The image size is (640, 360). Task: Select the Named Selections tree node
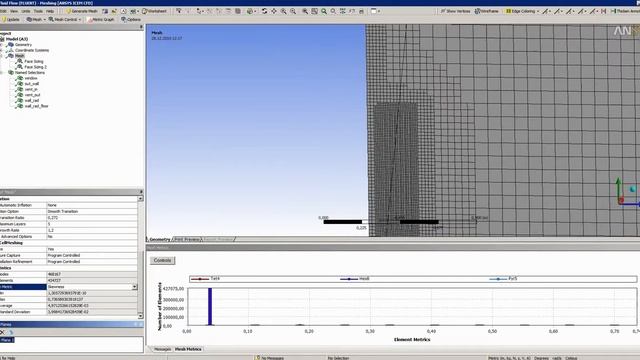(x=30, y=73)
